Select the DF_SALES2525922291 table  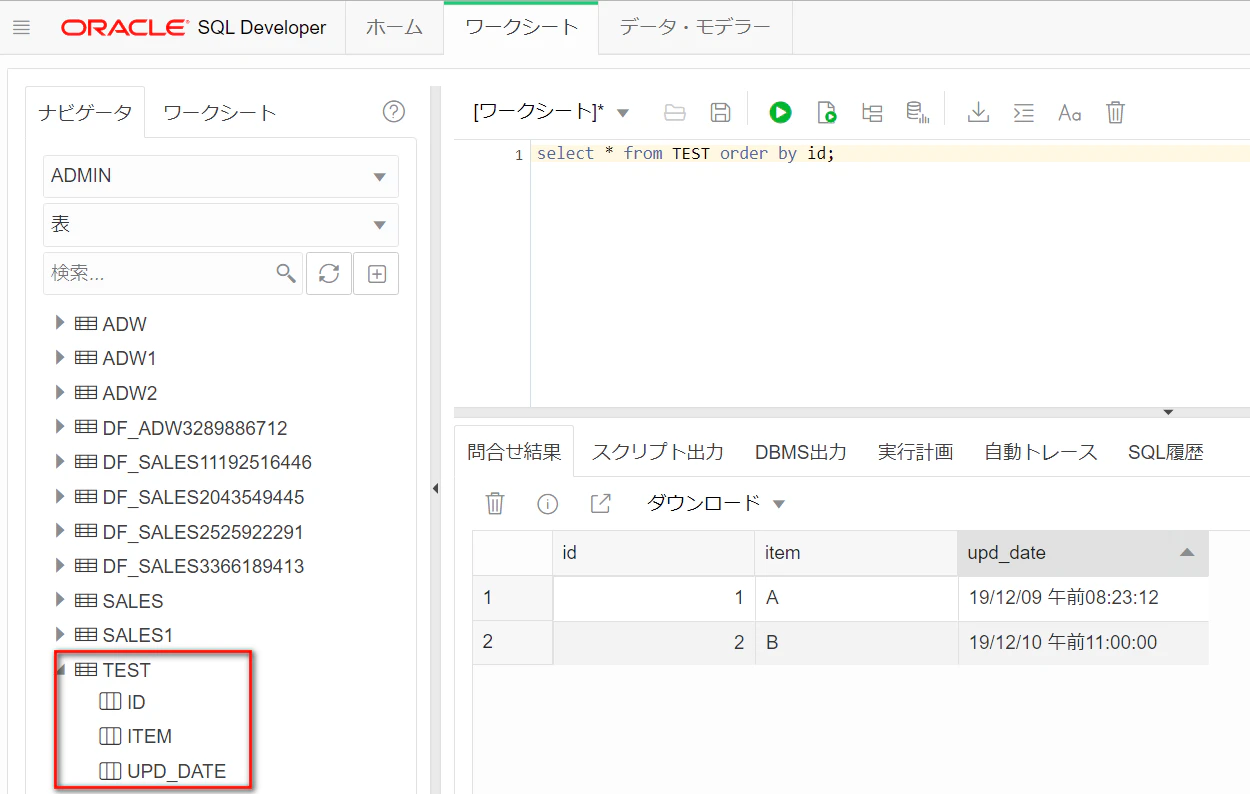pyautogui.click(x=203, y=532)
